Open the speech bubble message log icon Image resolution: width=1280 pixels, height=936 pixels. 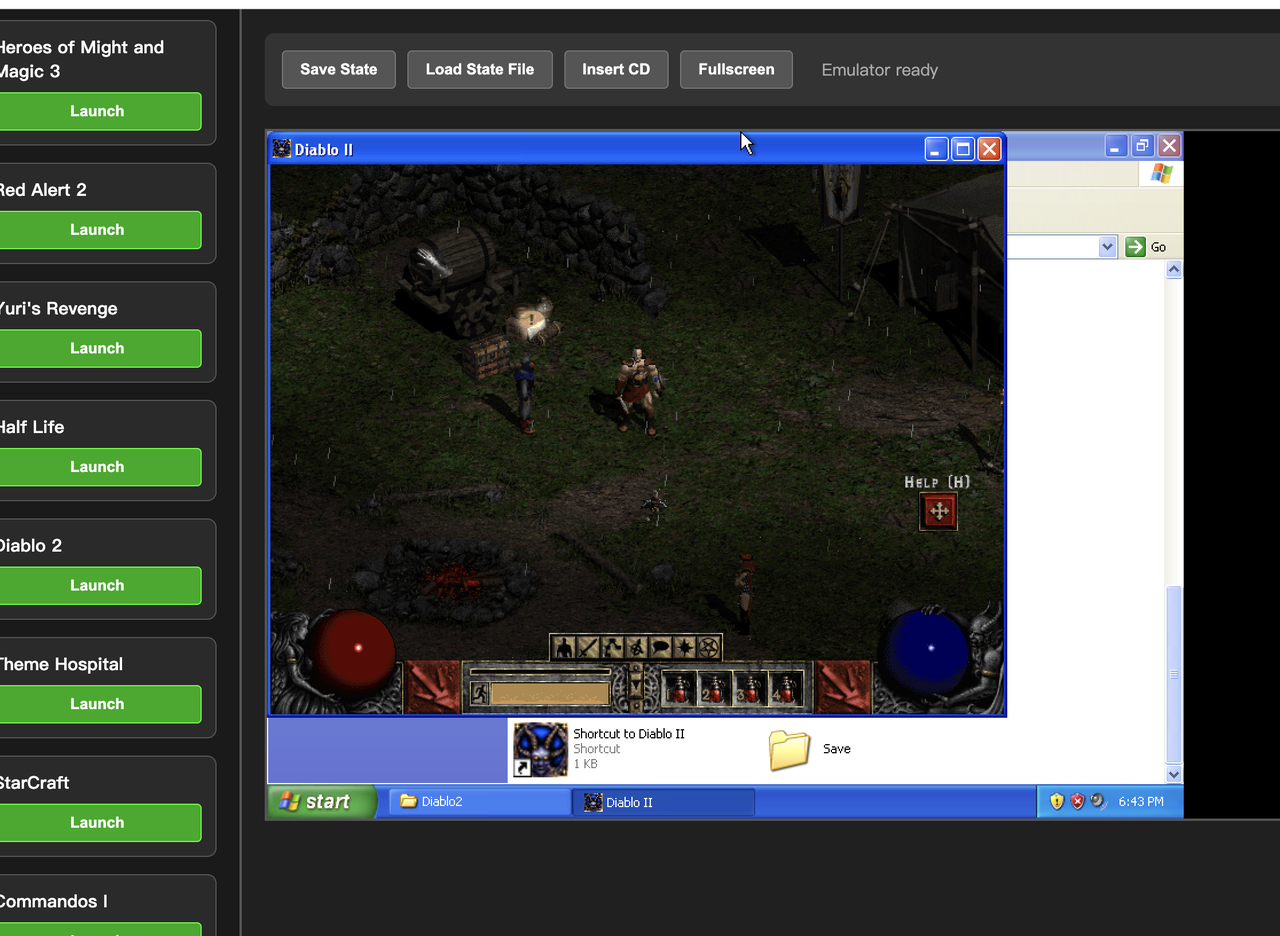[x=660, y=648]
